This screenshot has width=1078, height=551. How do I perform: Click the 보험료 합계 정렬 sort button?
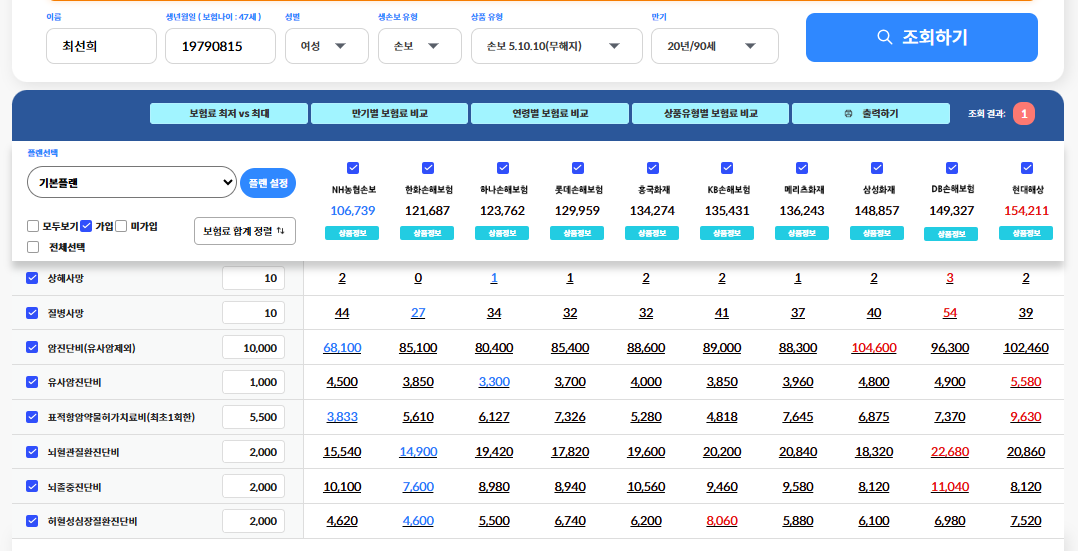(x=244, y=231)
